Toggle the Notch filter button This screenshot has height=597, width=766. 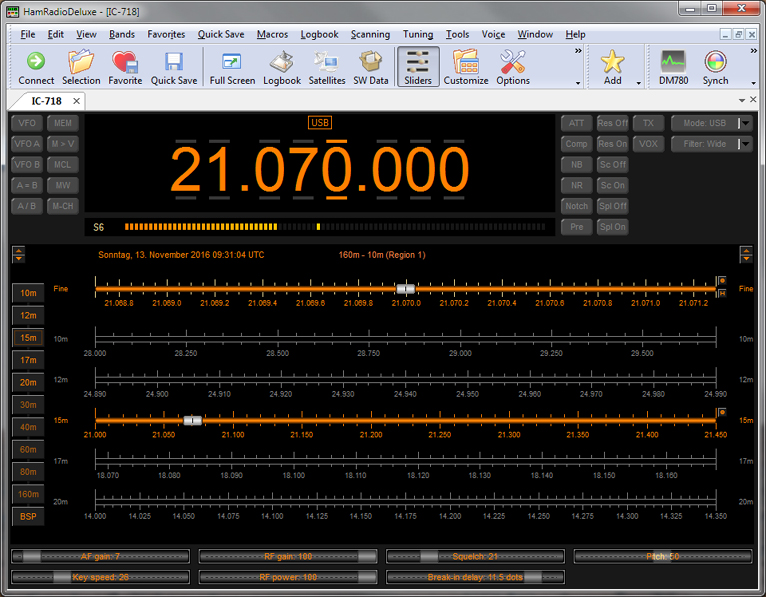576,206
